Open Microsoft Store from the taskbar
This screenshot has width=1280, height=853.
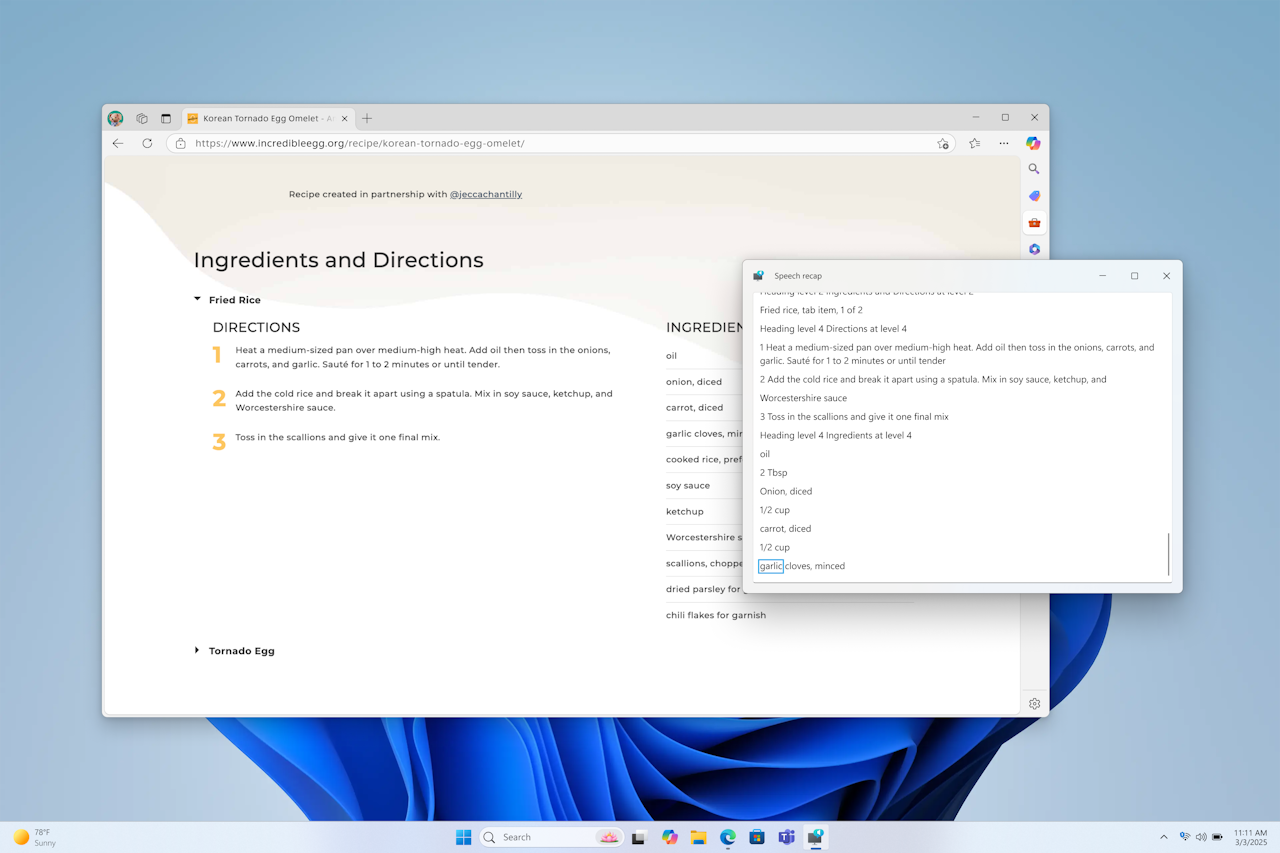tap(757, 837)
